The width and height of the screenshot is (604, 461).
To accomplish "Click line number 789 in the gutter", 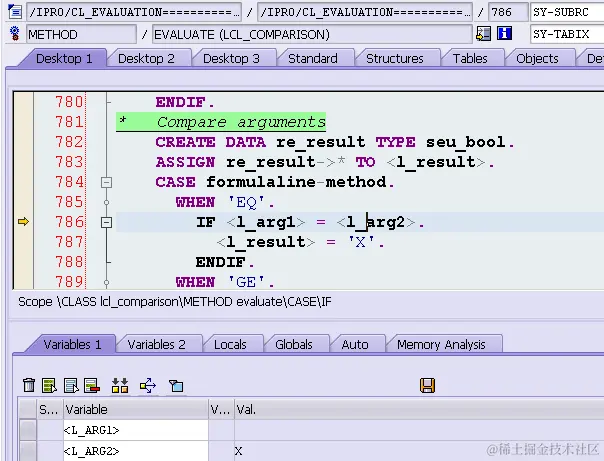I will [69, 282].
